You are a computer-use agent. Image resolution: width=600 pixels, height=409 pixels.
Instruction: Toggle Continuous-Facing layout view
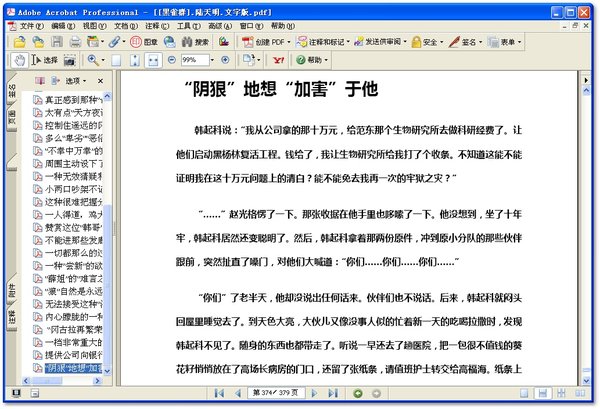click(561, 393)
